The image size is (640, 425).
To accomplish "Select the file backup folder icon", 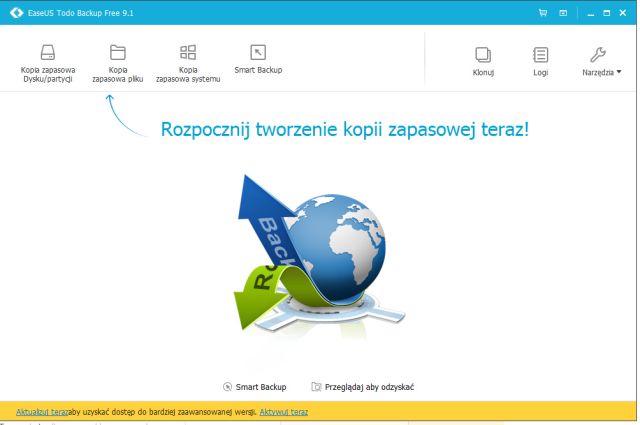I will click(x=117, y=52).
